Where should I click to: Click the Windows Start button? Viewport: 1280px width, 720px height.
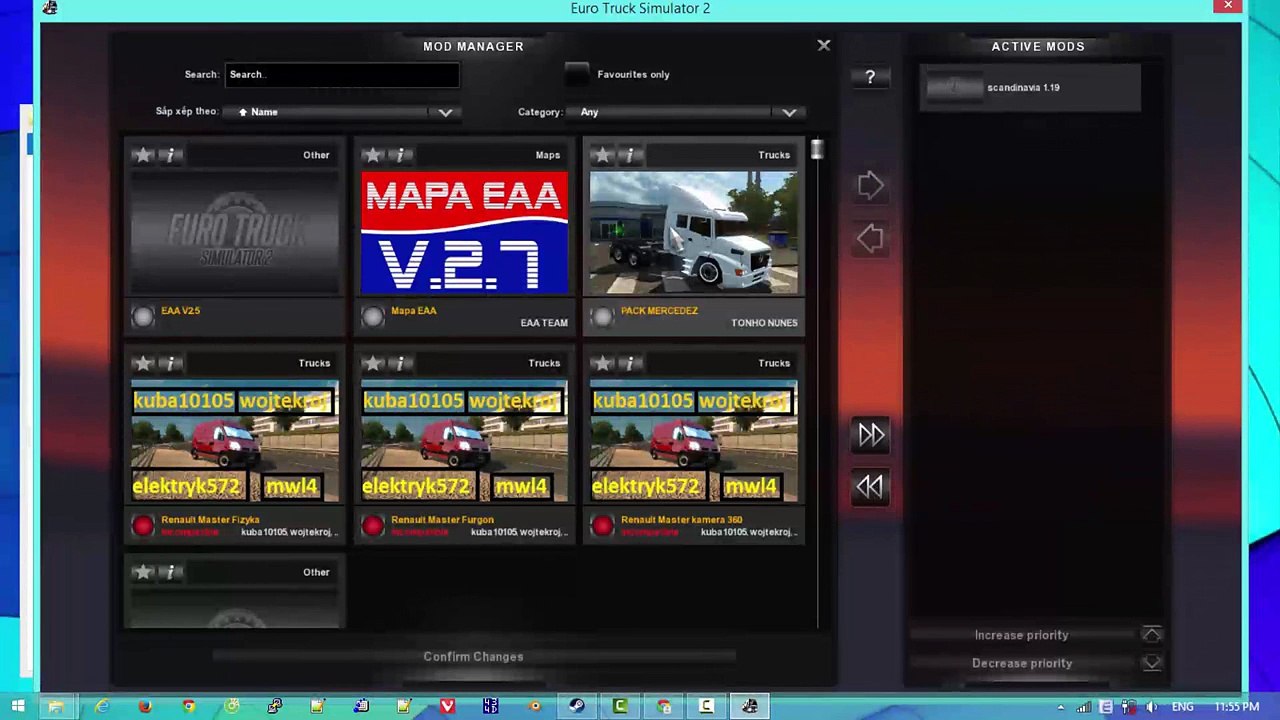(17, 706)
